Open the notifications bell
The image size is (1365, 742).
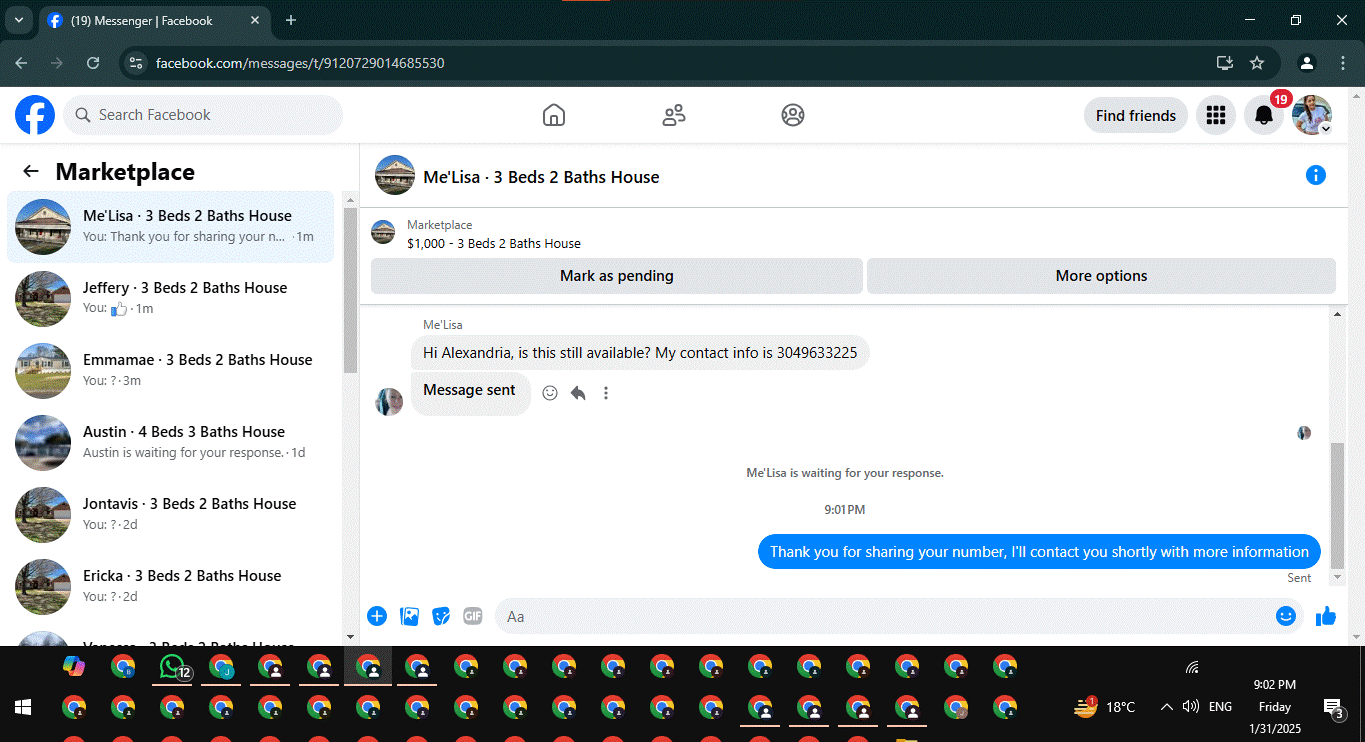pos(1264,115)
